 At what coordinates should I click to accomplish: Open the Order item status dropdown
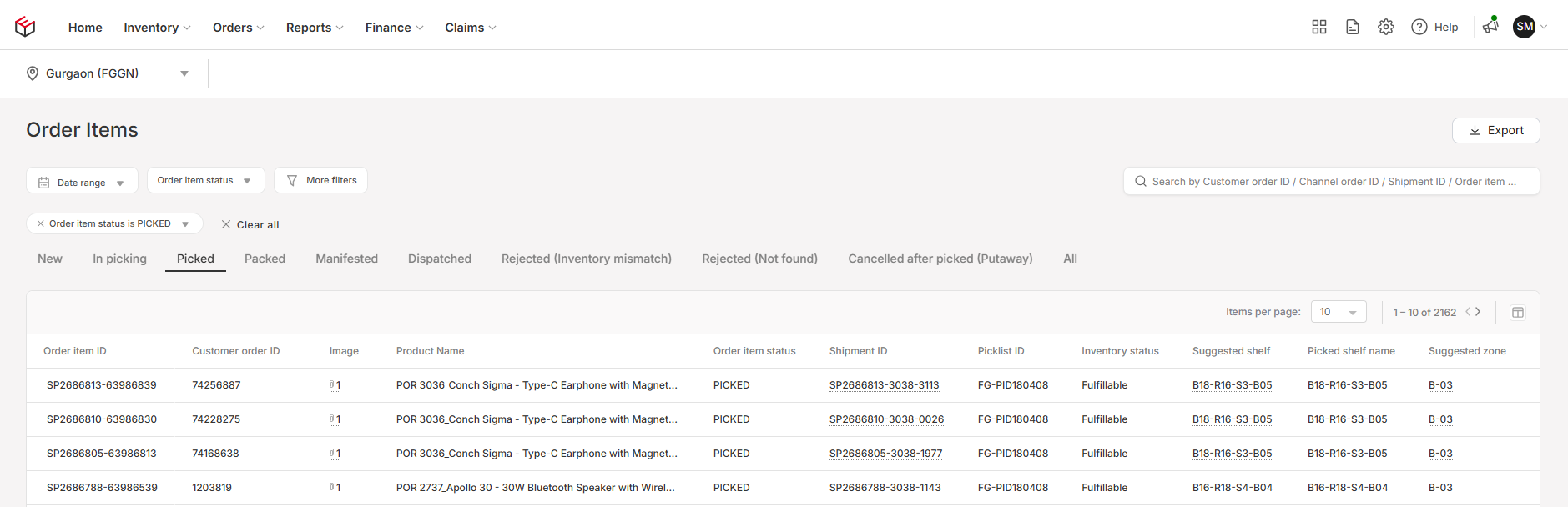pos(205,180)
